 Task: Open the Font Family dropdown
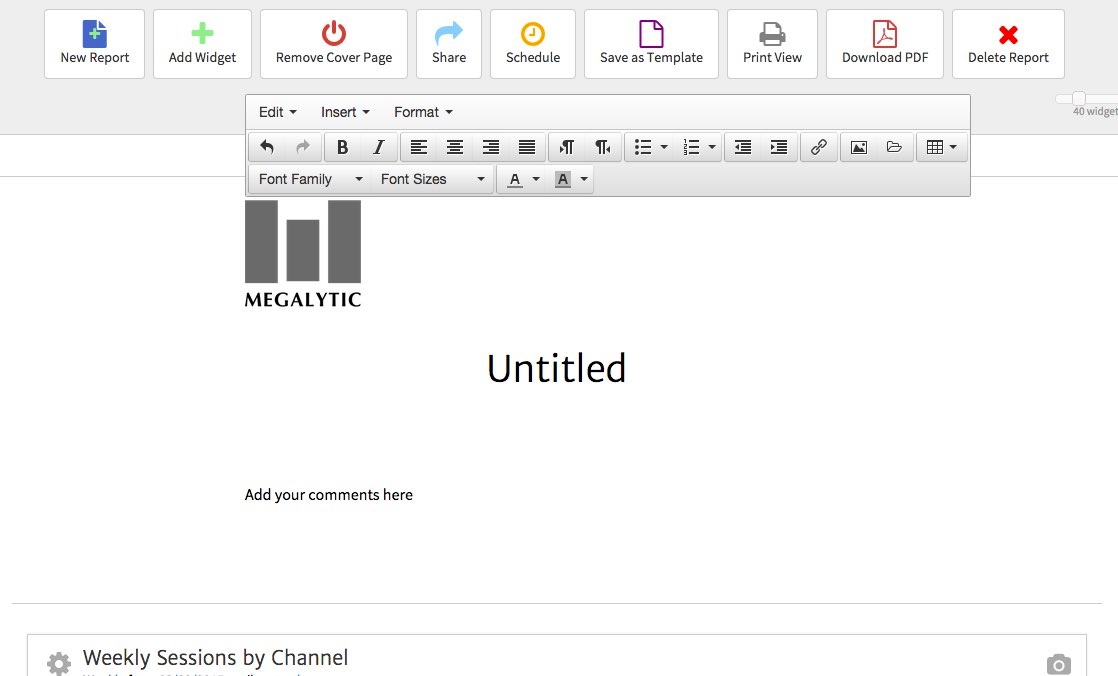pyautogui.click(x=308, y=179)
